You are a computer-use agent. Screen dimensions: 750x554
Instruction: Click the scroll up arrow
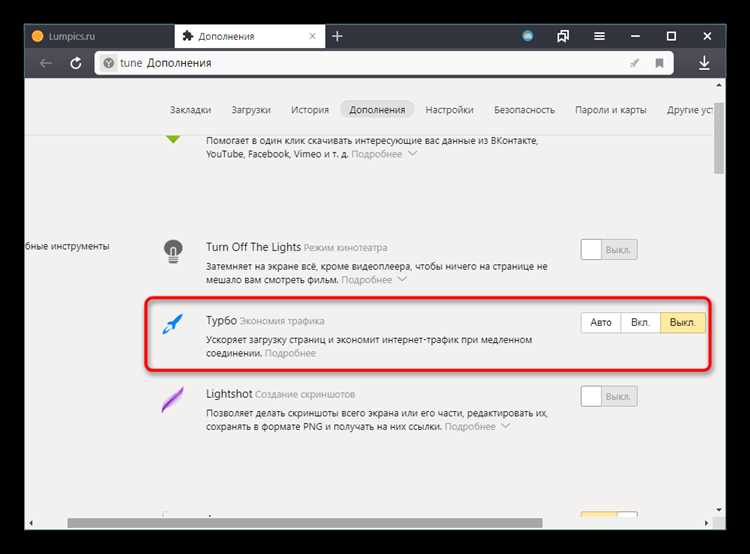719,85
